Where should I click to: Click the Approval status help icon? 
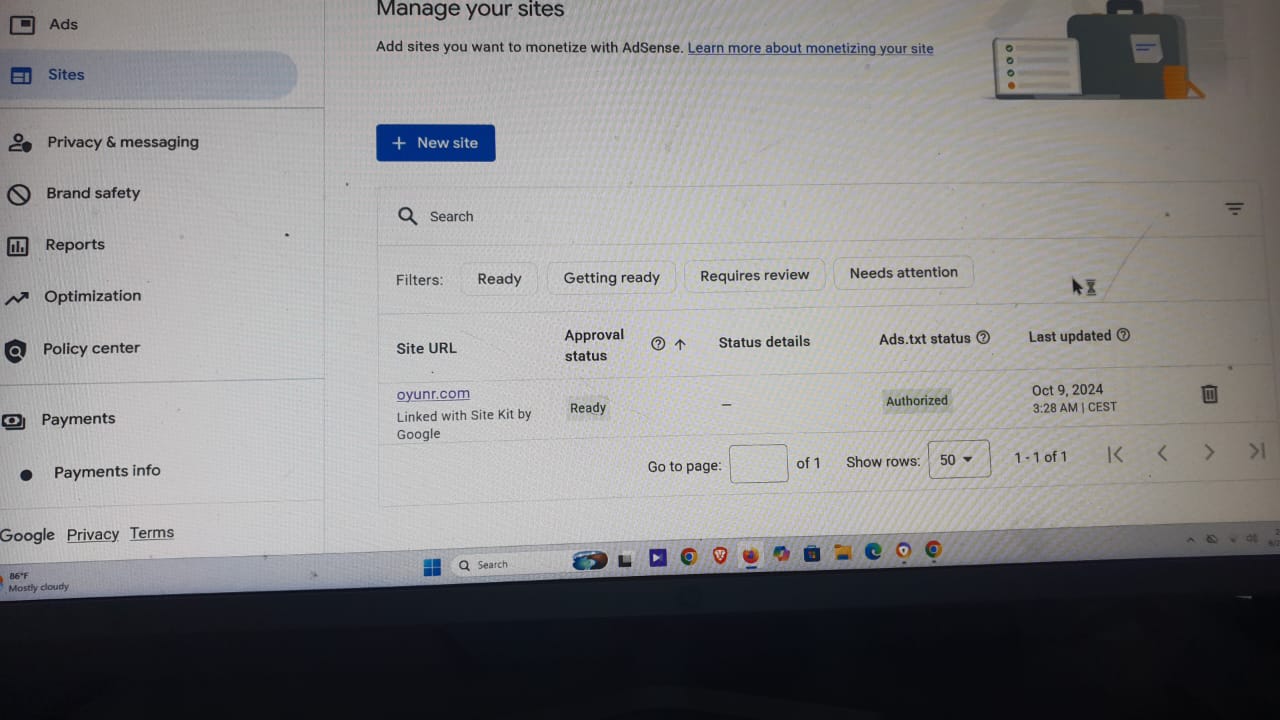(658, 344)
